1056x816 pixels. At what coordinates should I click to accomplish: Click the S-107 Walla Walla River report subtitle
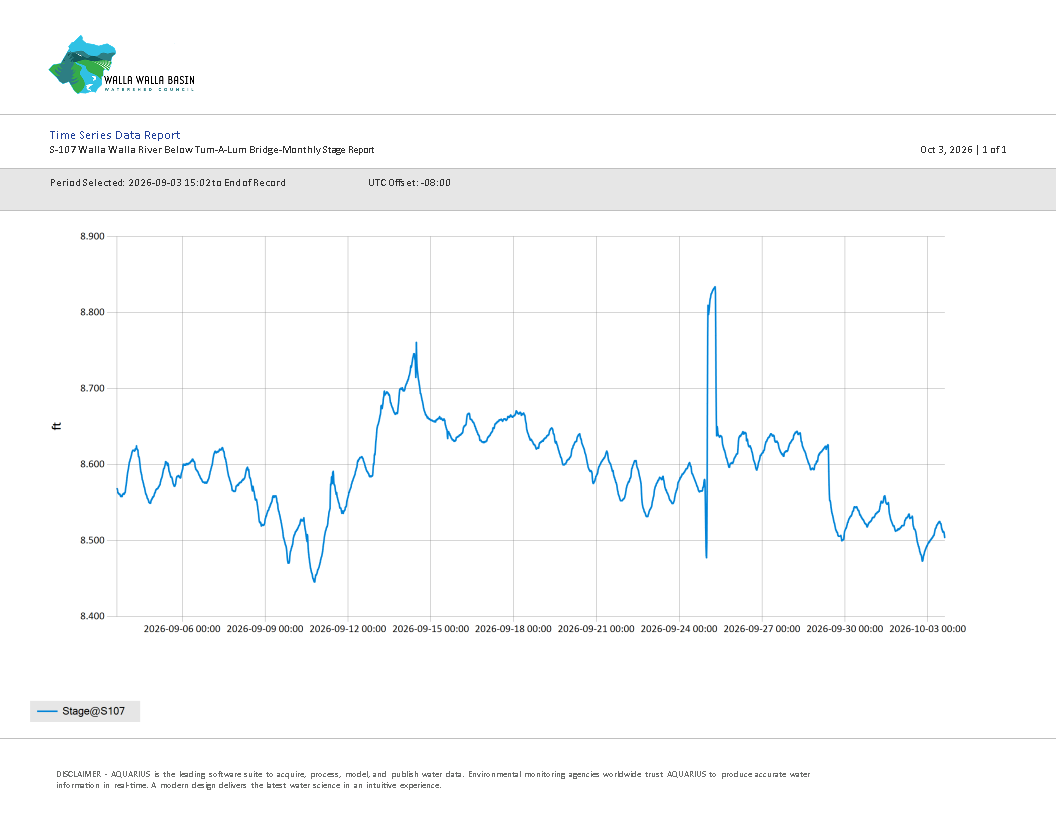click(212, 149)
